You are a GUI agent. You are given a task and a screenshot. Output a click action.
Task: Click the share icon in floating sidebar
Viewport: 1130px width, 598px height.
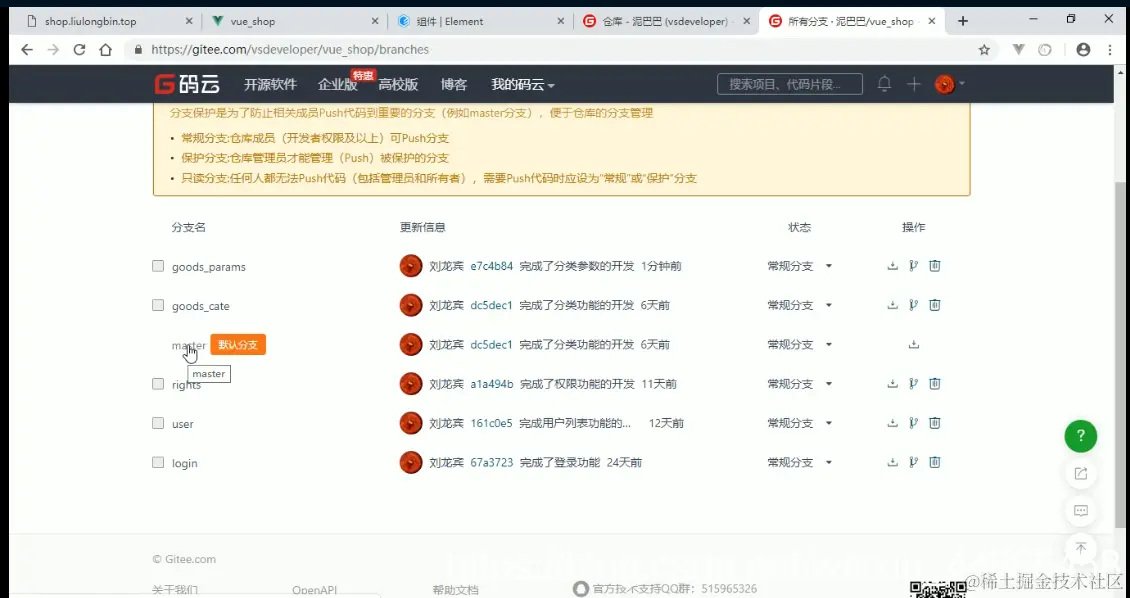(1080, 474)
